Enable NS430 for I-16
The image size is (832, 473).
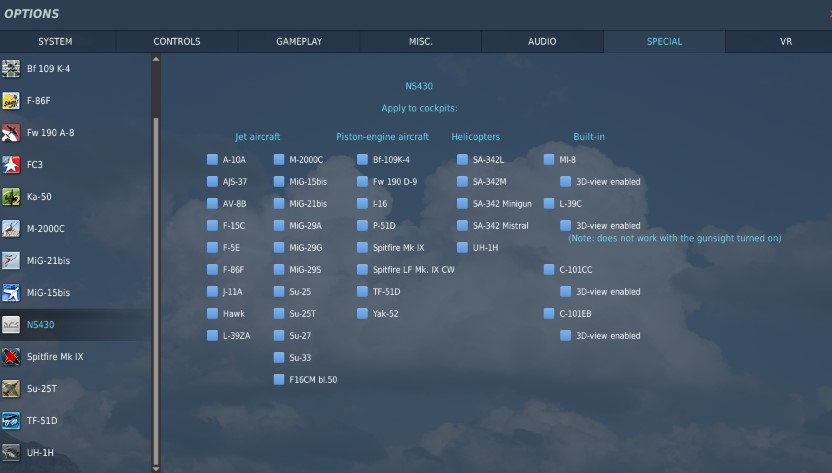click(x=362, y=203)
